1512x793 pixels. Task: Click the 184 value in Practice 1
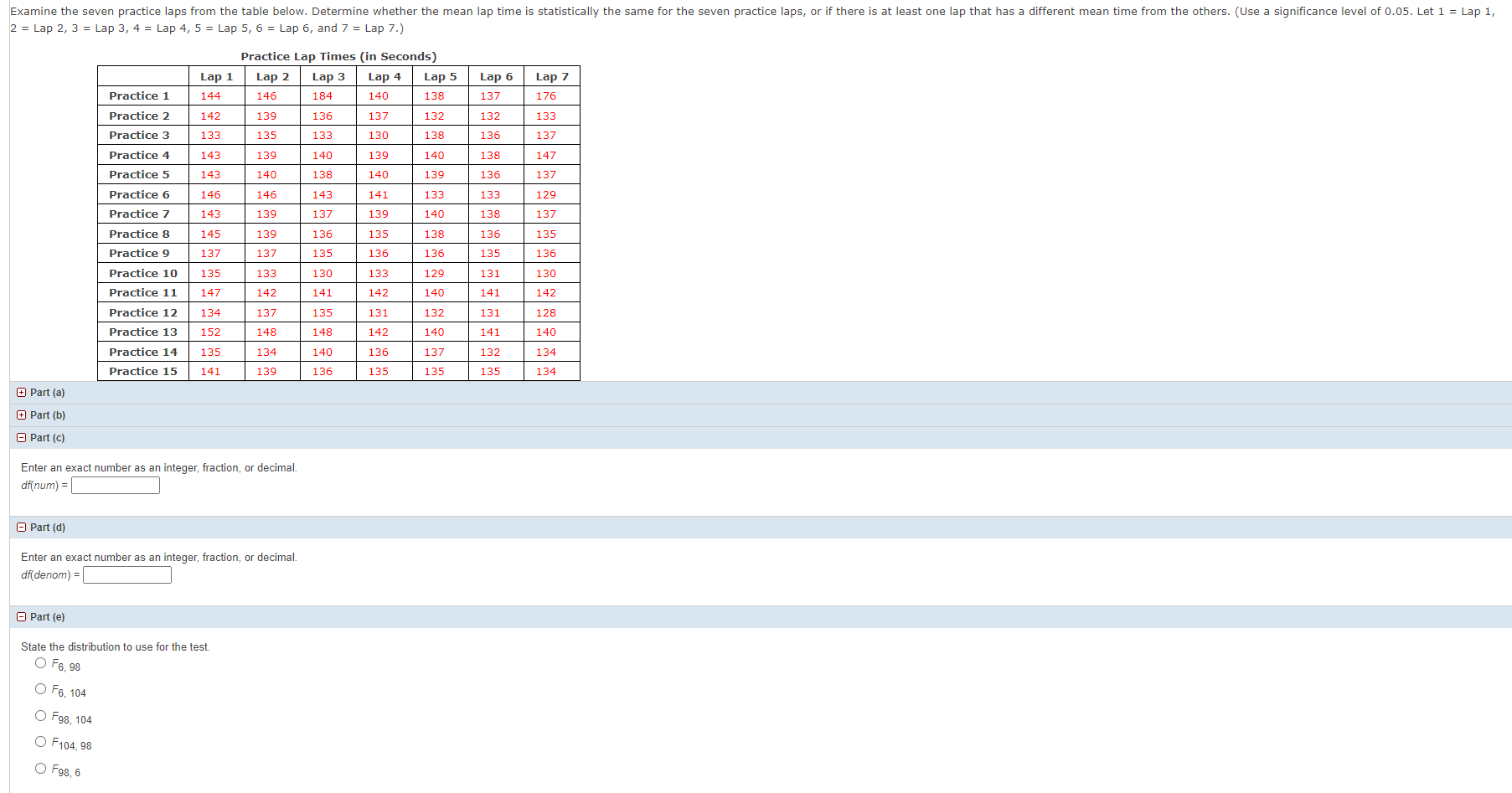(323, 96)
